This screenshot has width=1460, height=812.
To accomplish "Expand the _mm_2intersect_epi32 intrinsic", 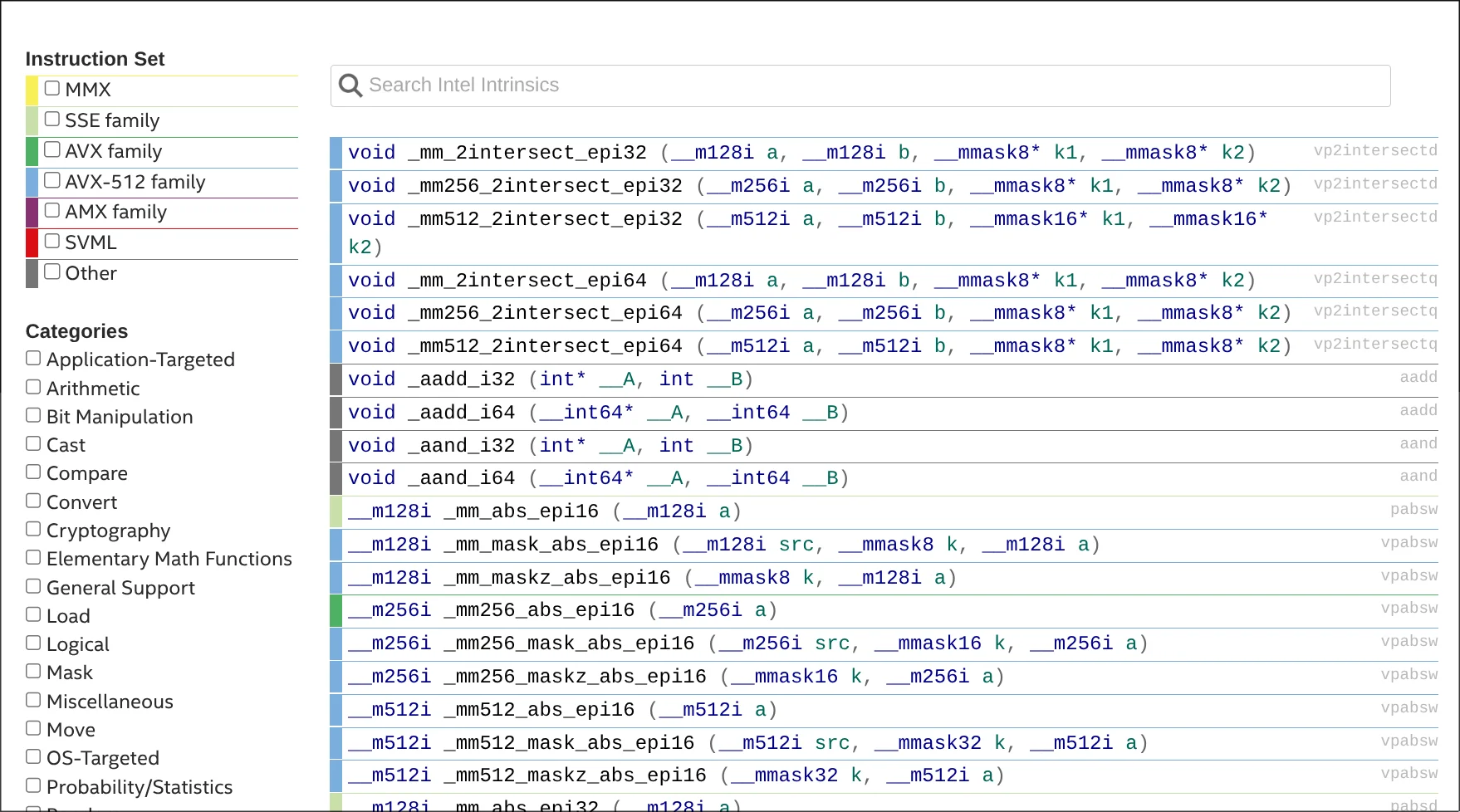I will pyautogui.click(x=884, y=153).
